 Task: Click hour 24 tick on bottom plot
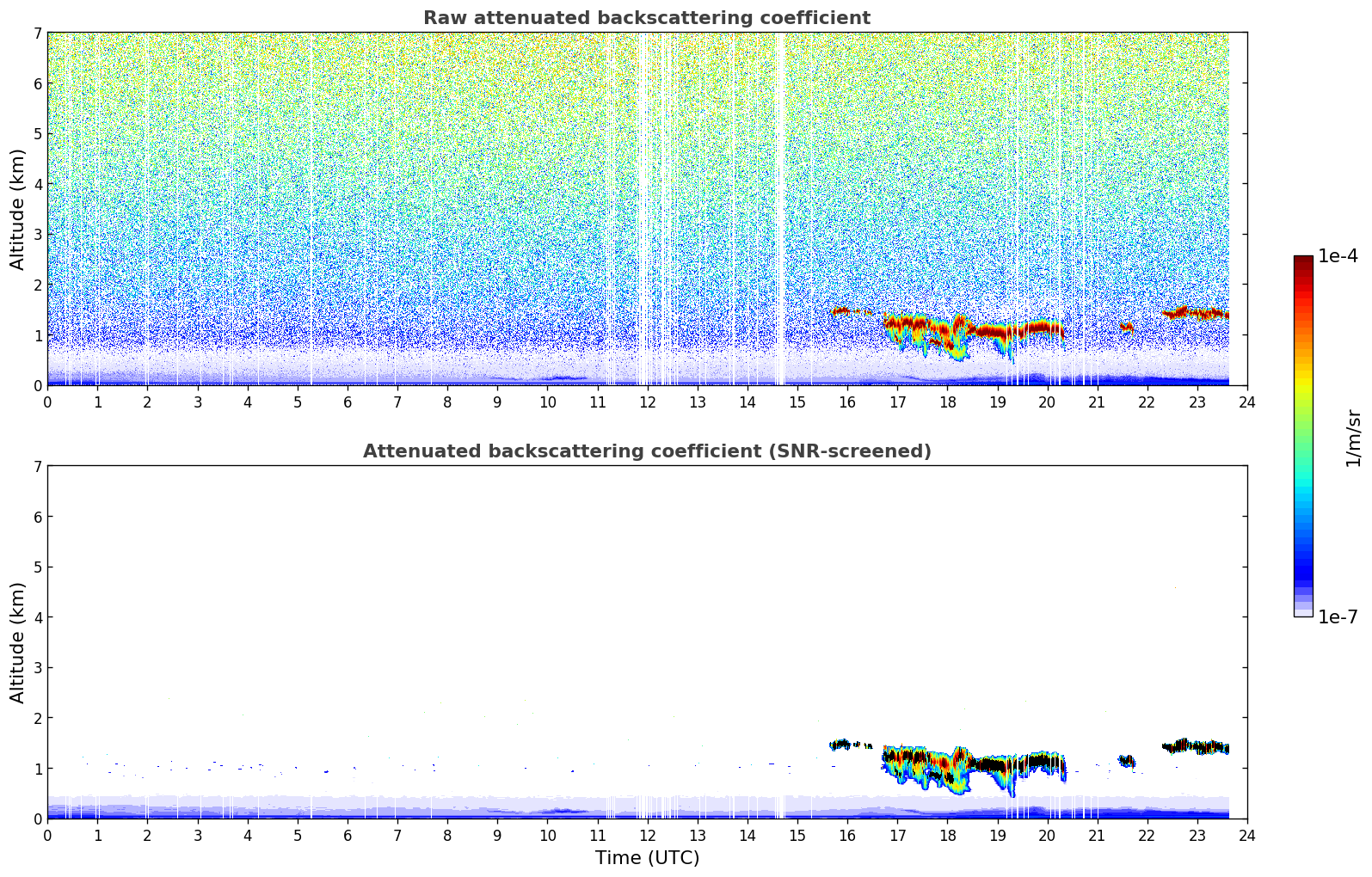[x=1246, y=835]
